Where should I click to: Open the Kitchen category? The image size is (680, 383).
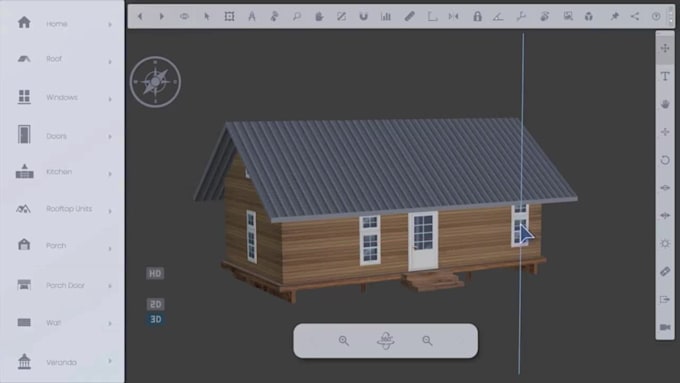point(62,172)
